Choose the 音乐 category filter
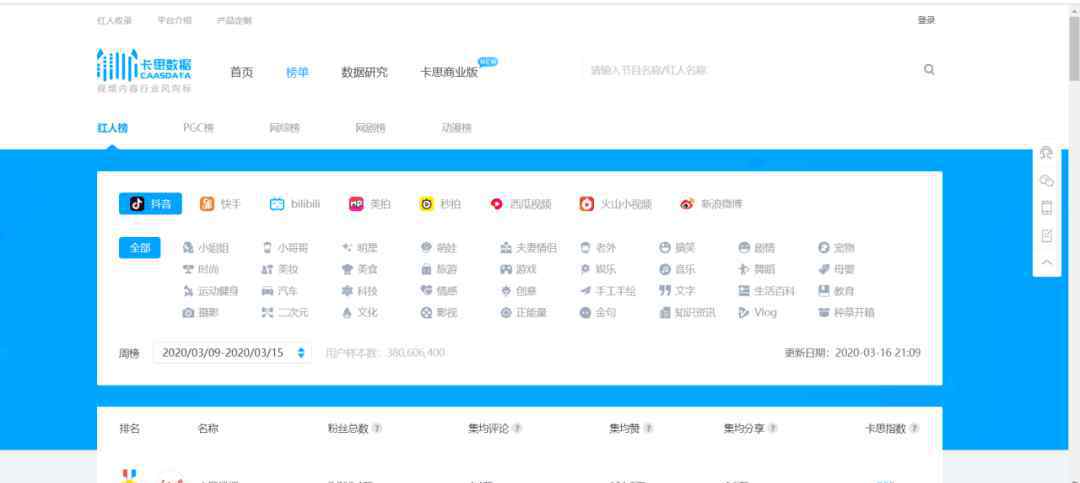 [677, 269]
